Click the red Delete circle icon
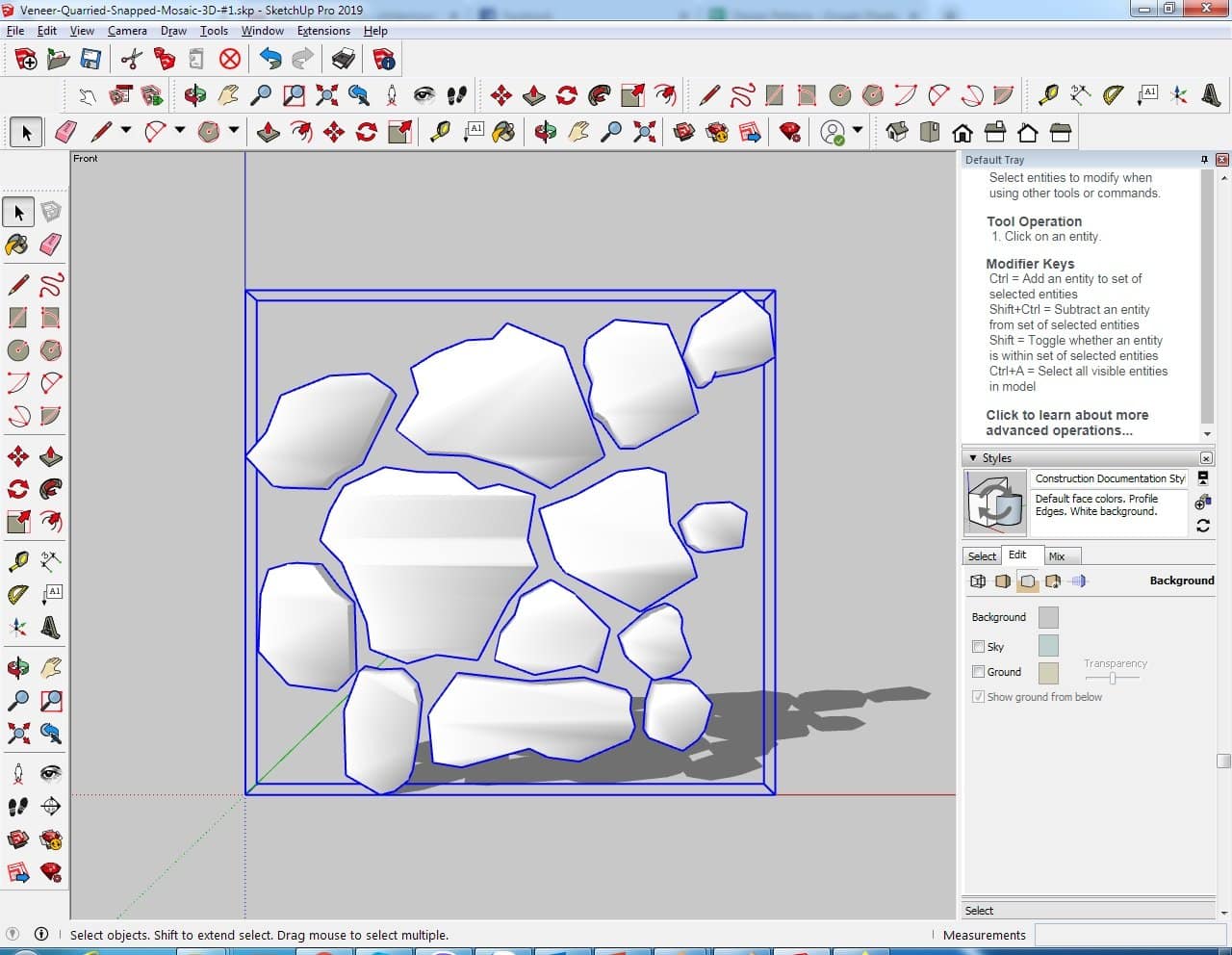The image size is (1232, 955). (230, 60)
